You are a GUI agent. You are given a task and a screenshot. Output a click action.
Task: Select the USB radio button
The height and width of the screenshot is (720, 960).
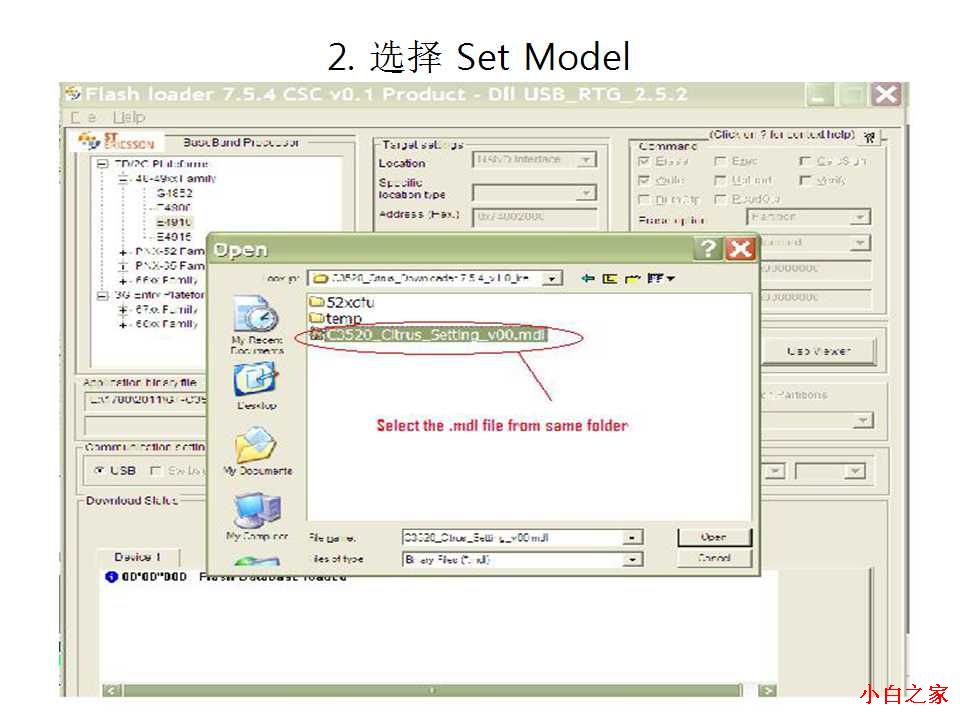pos(99,470)
